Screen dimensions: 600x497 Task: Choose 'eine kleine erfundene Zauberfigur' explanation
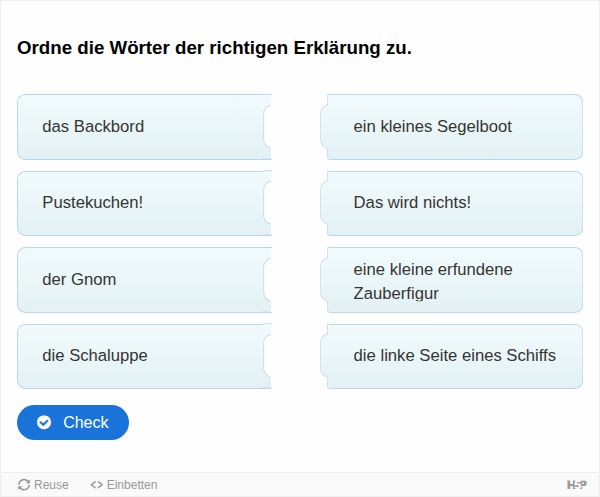coord(452,280)
